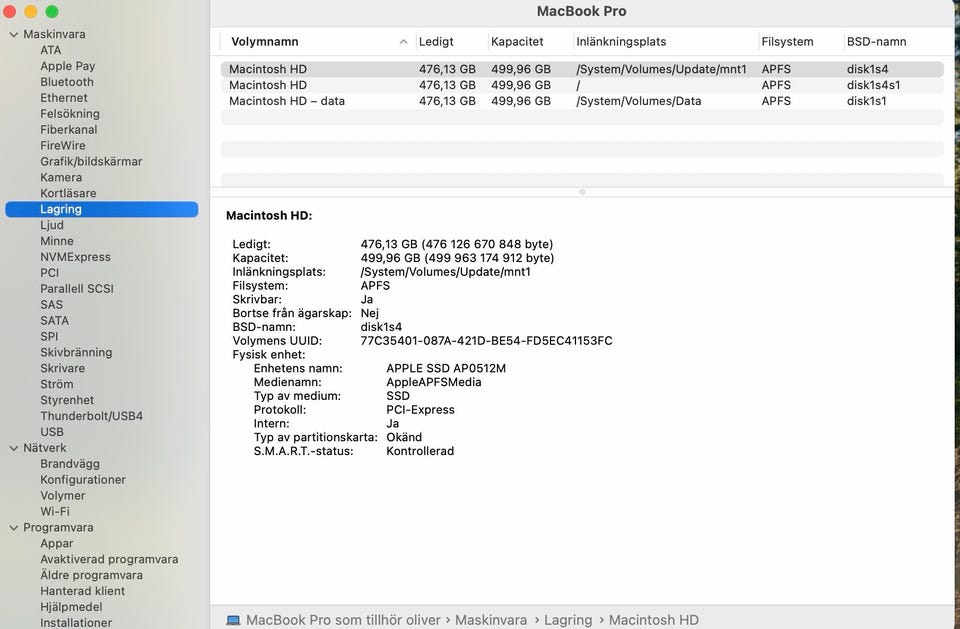Image resolution: width=960 pixels, height=629 pixels.
Task: Open the Ström sidebar entry
Action: click(56, 385)
